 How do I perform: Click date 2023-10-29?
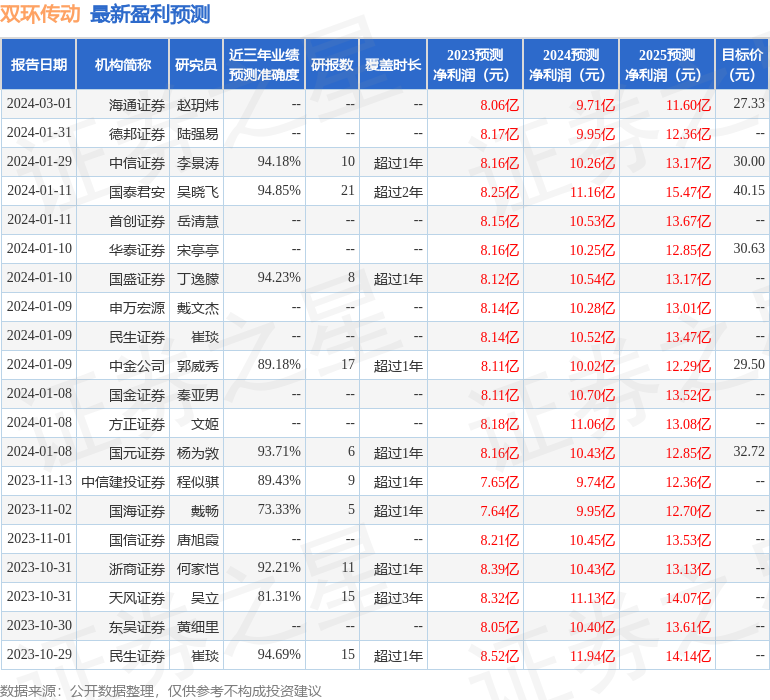39,654
